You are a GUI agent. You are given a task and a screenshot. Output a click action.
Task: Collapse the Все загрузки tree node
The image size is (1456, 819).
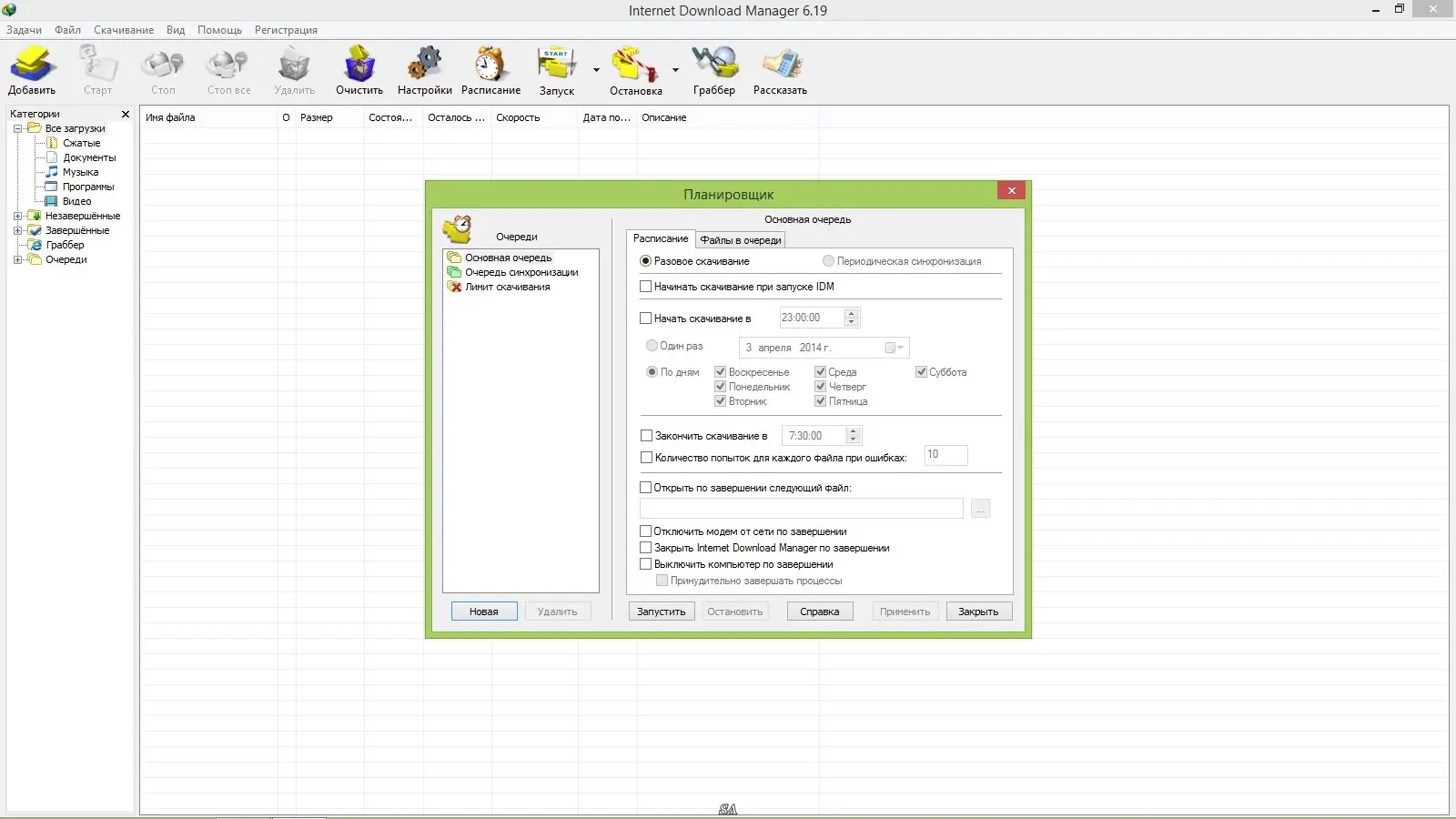(17, 128)
